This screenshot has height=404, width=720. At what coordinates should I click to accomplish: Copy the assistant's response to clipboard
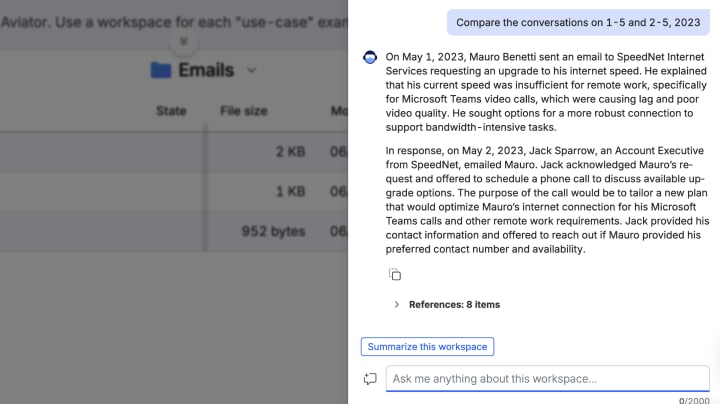point(395,275)
